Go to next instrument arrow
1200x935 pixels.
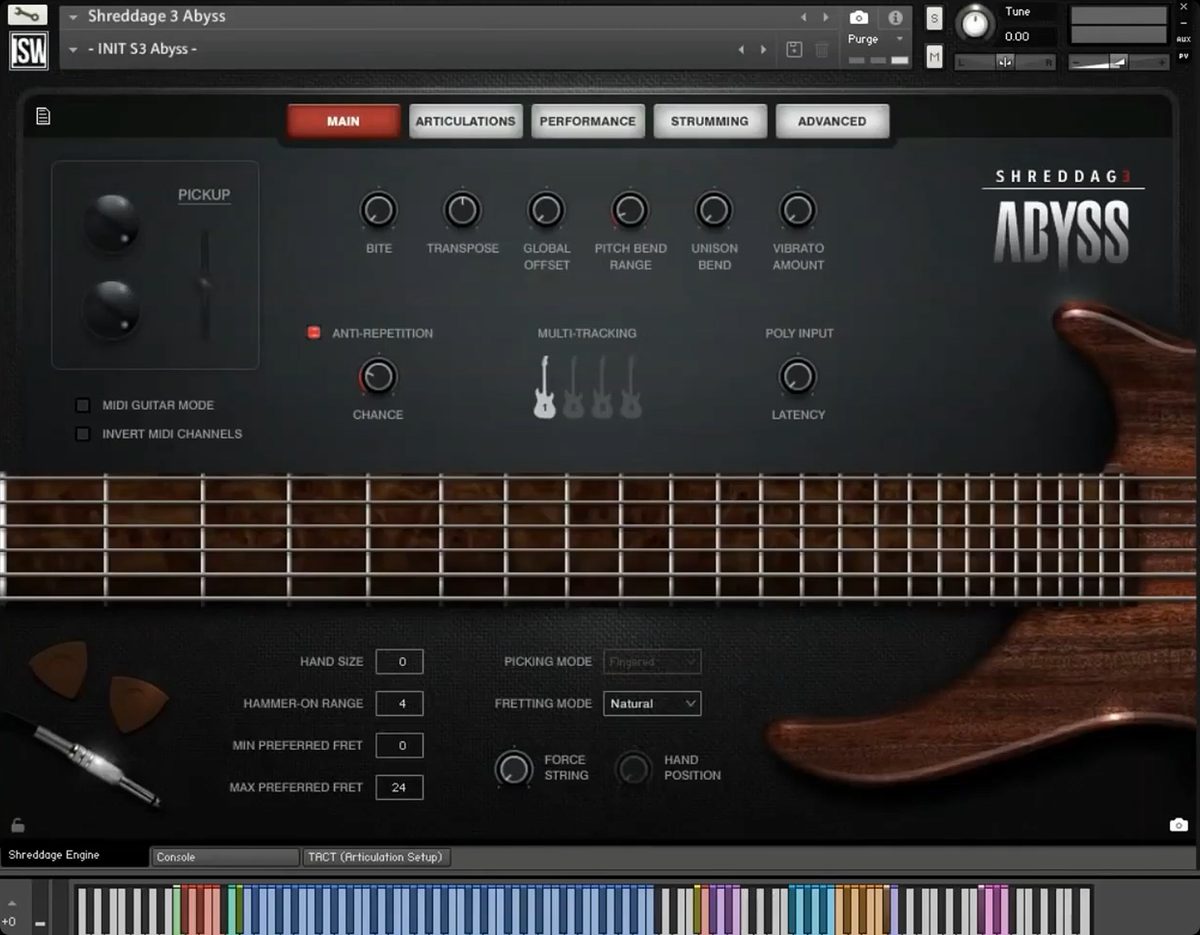point(826,17)
